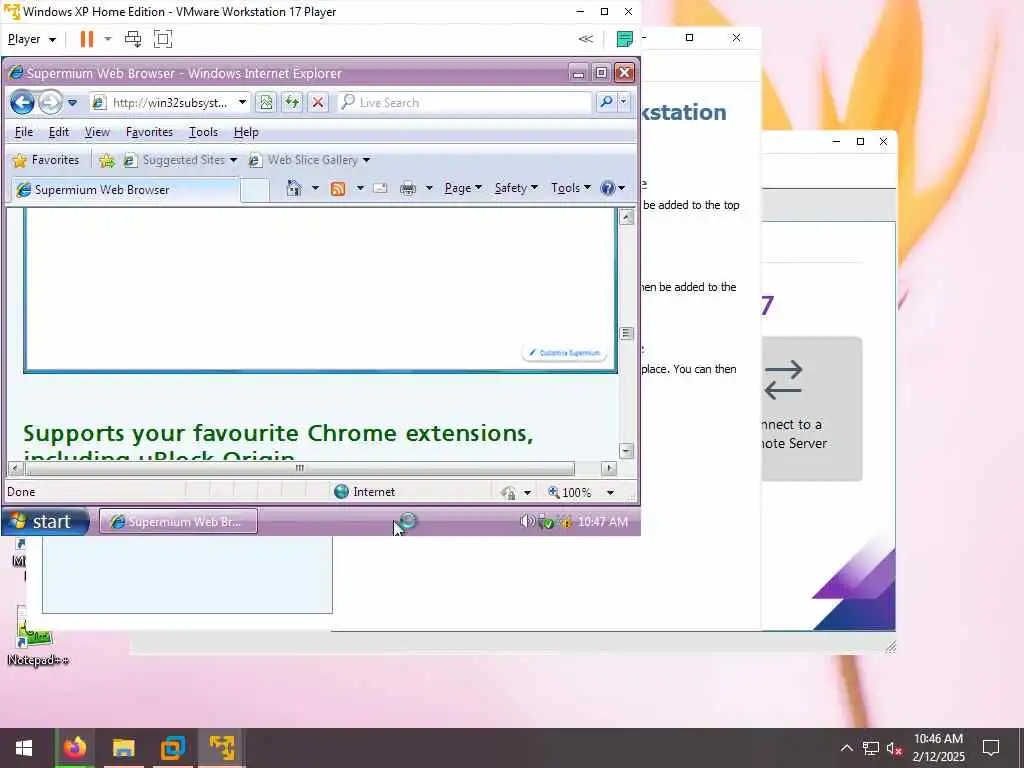The height and width of the screenshot is (768, 1024).
Task: Expand the address bar URL dropdown
Action: 242,103
